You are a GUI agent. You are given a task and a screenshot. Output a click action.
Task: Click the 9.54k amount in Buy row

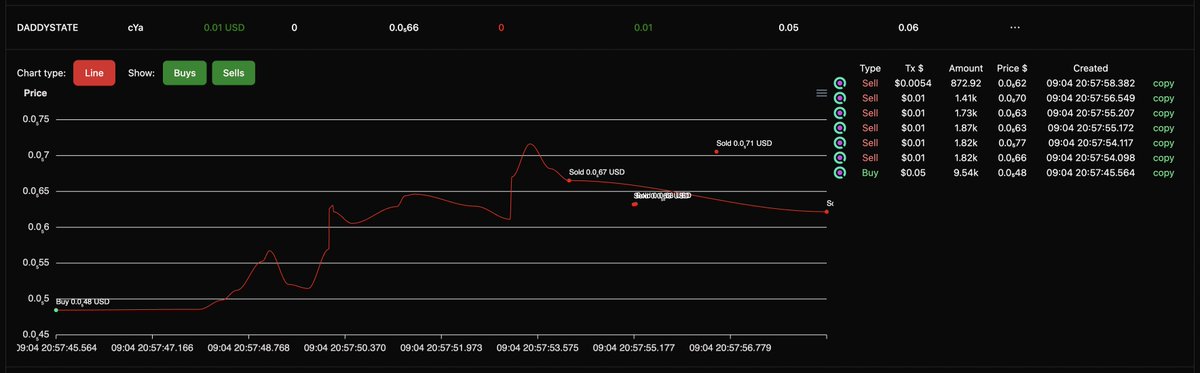point(968,173)
